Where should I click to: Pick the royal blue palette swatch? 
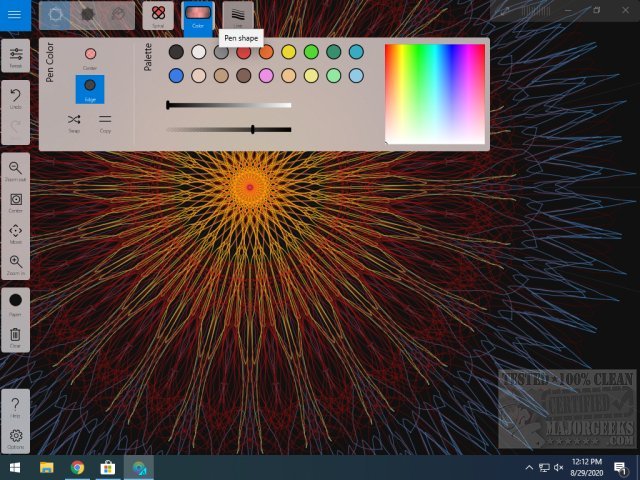tap(176, 76)
